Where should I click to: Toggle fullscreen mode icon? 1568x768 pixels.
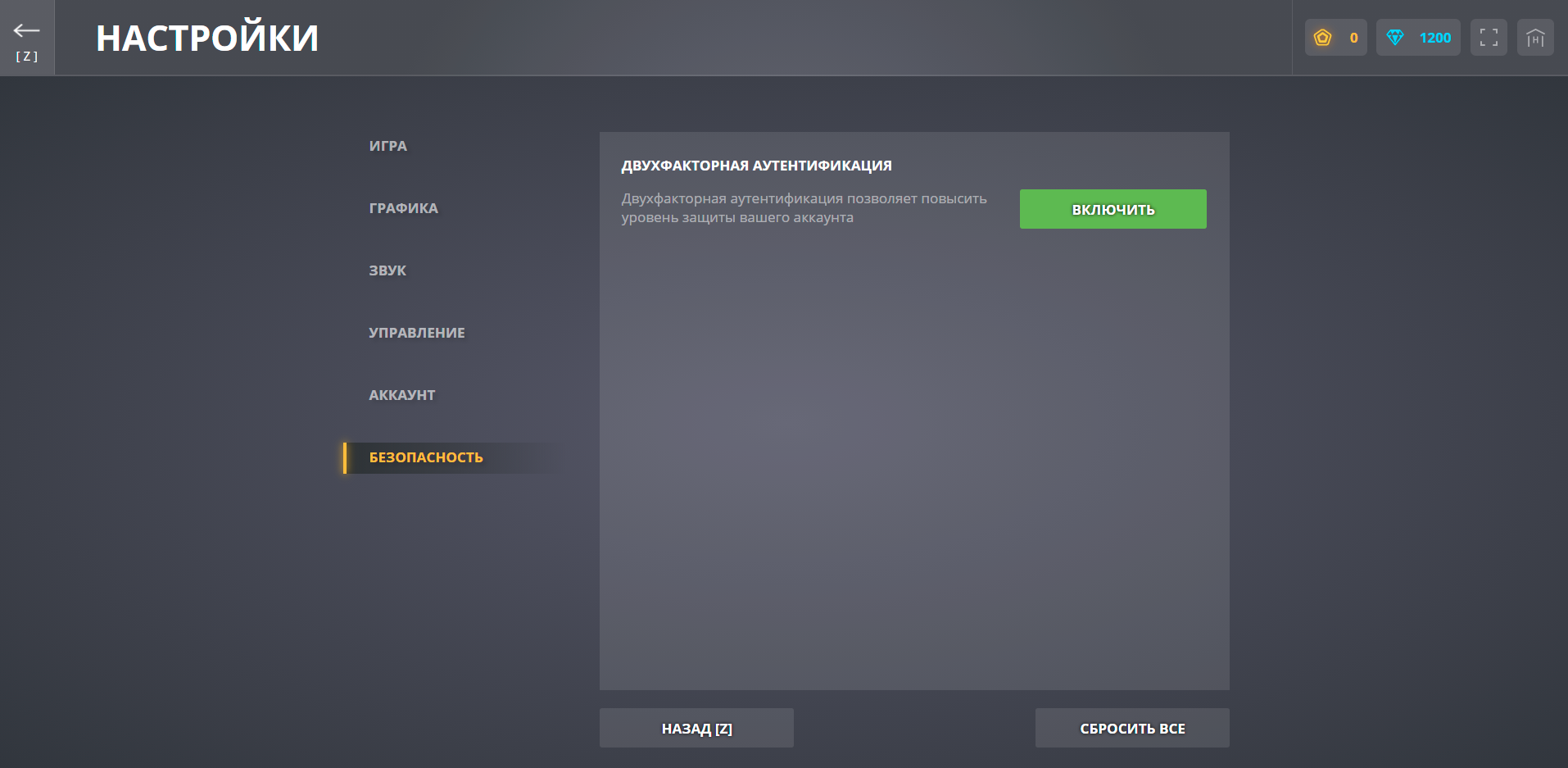coord(1489,38)
